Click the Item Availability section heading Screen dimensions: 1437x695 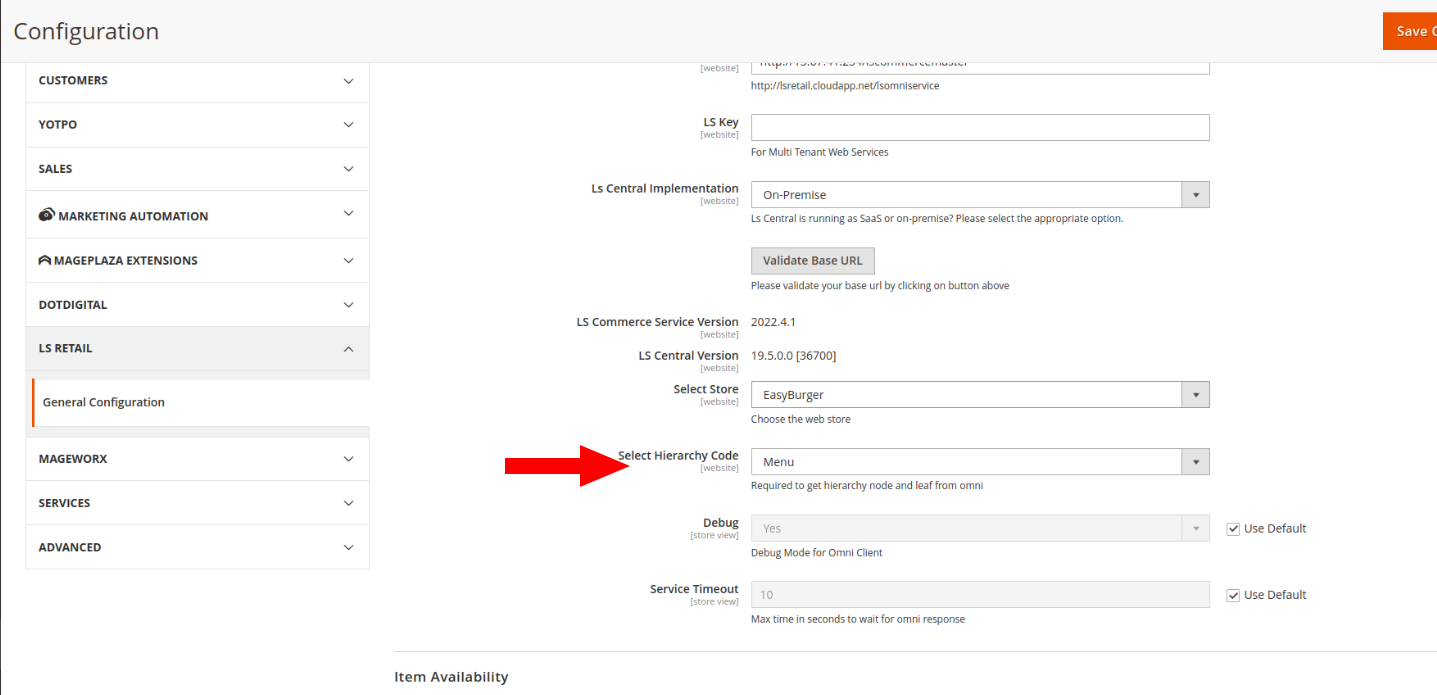click(x=451, y=677)
